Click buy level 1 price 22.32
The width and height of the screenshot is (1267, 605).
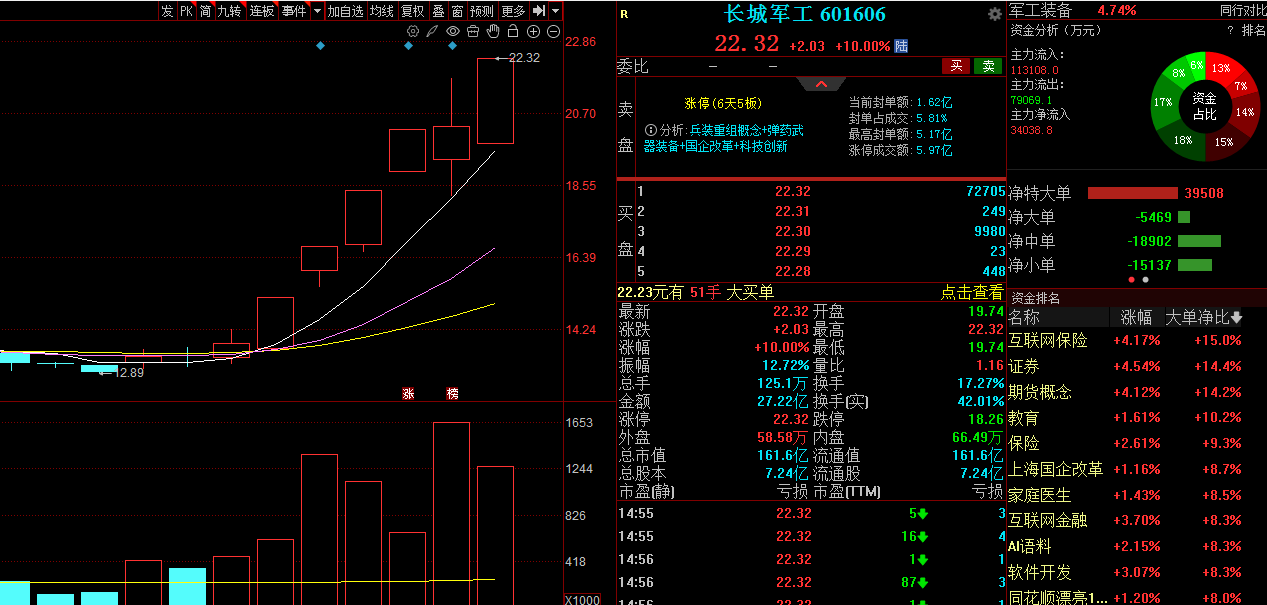(792, 191)
